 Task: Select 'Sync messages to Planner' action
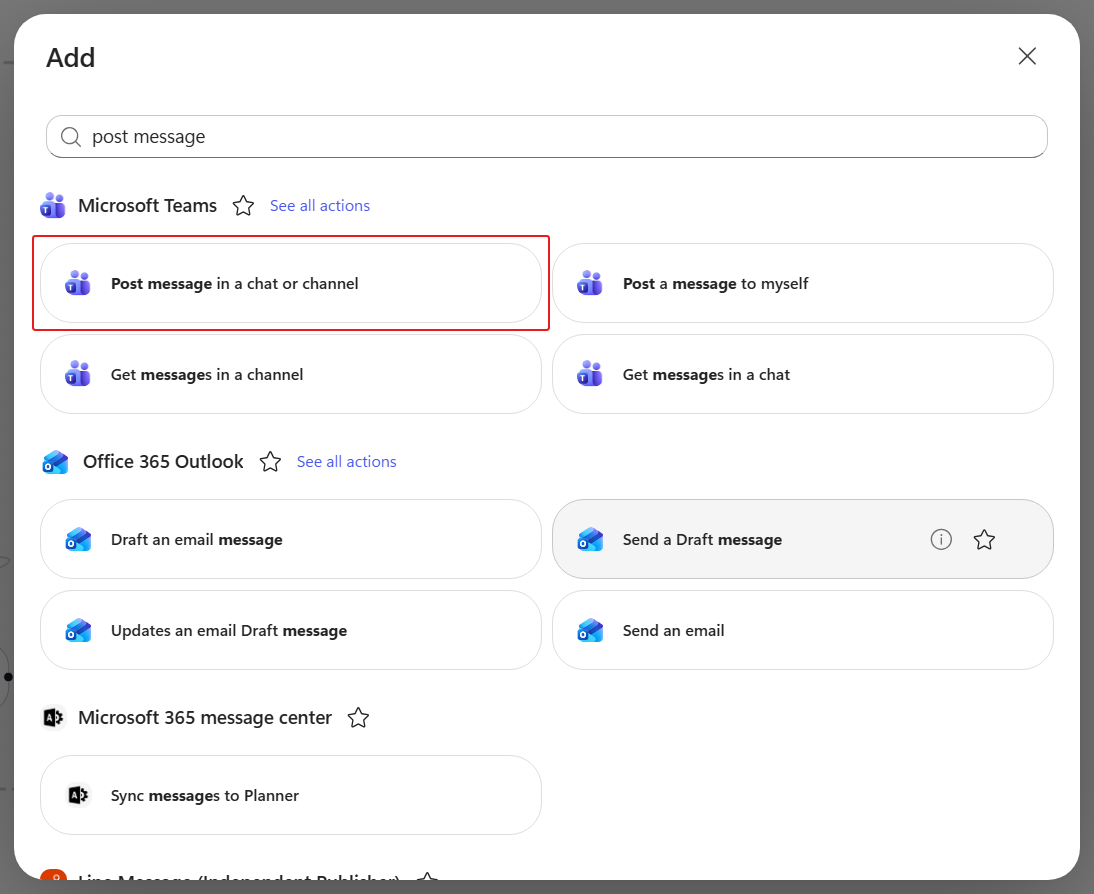[291, 795]
